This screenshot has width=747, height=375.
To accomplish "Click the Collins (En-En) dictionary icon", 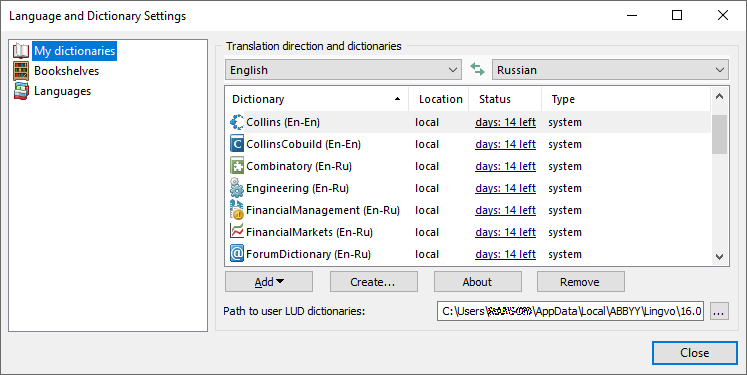I will (237, 122).
